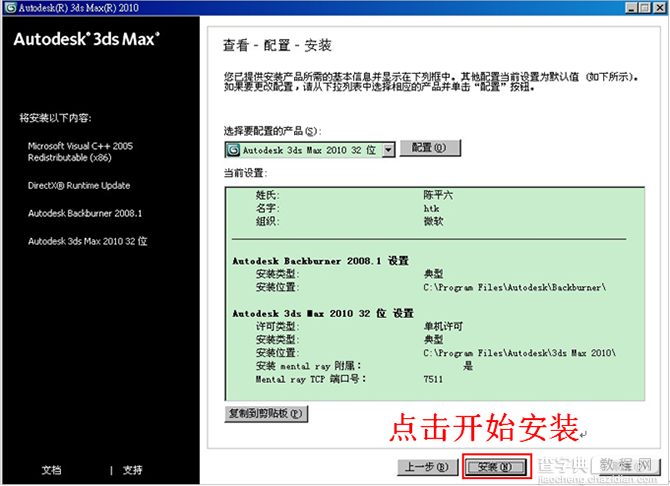Open the 文档 documentation link
Image resolution: width=670 pixels, height=486 pixels.
tap(51, 470)
